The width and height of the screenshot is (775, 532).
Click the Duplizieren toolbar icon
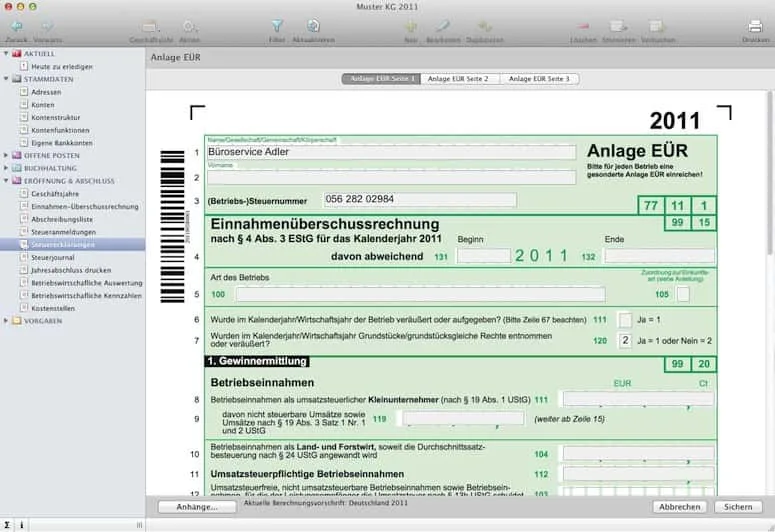coord(484,26)
